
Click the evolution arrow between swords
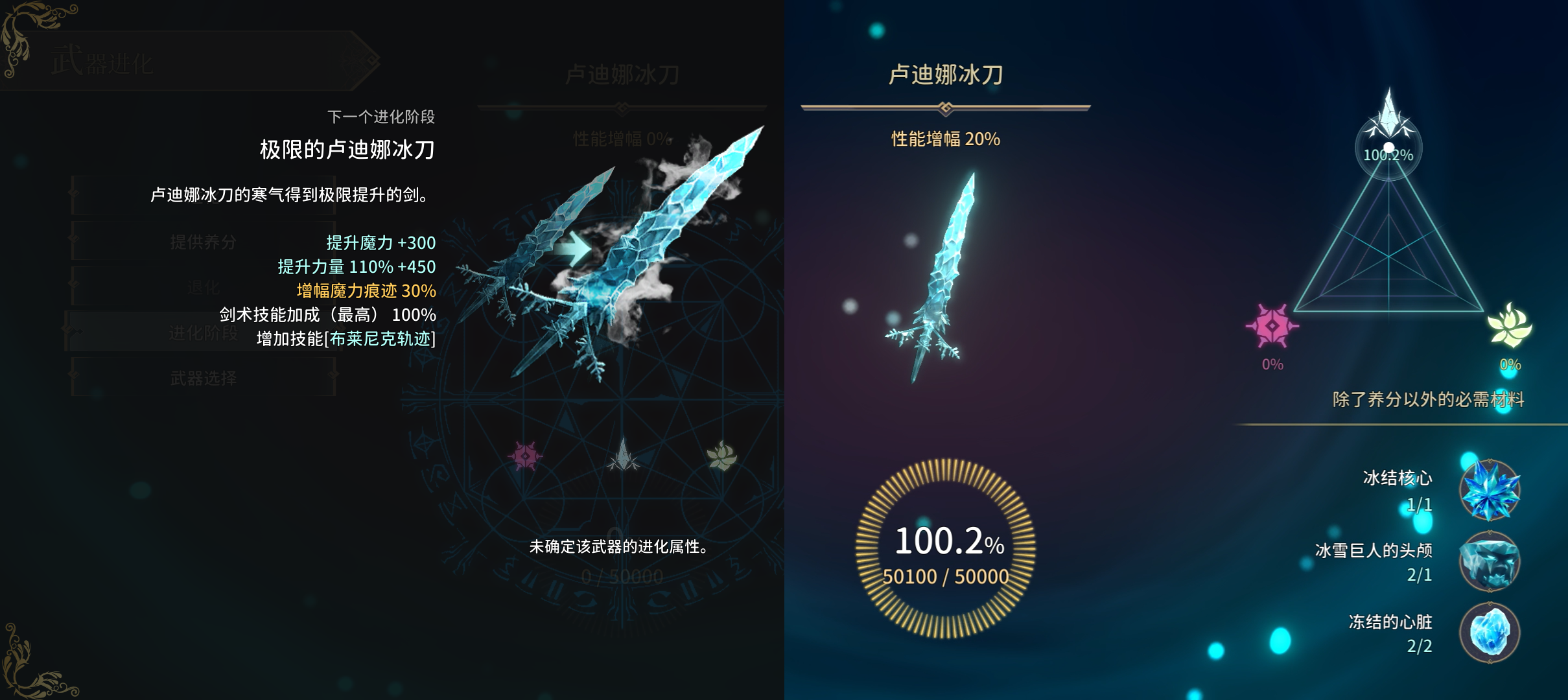[573, 248]
